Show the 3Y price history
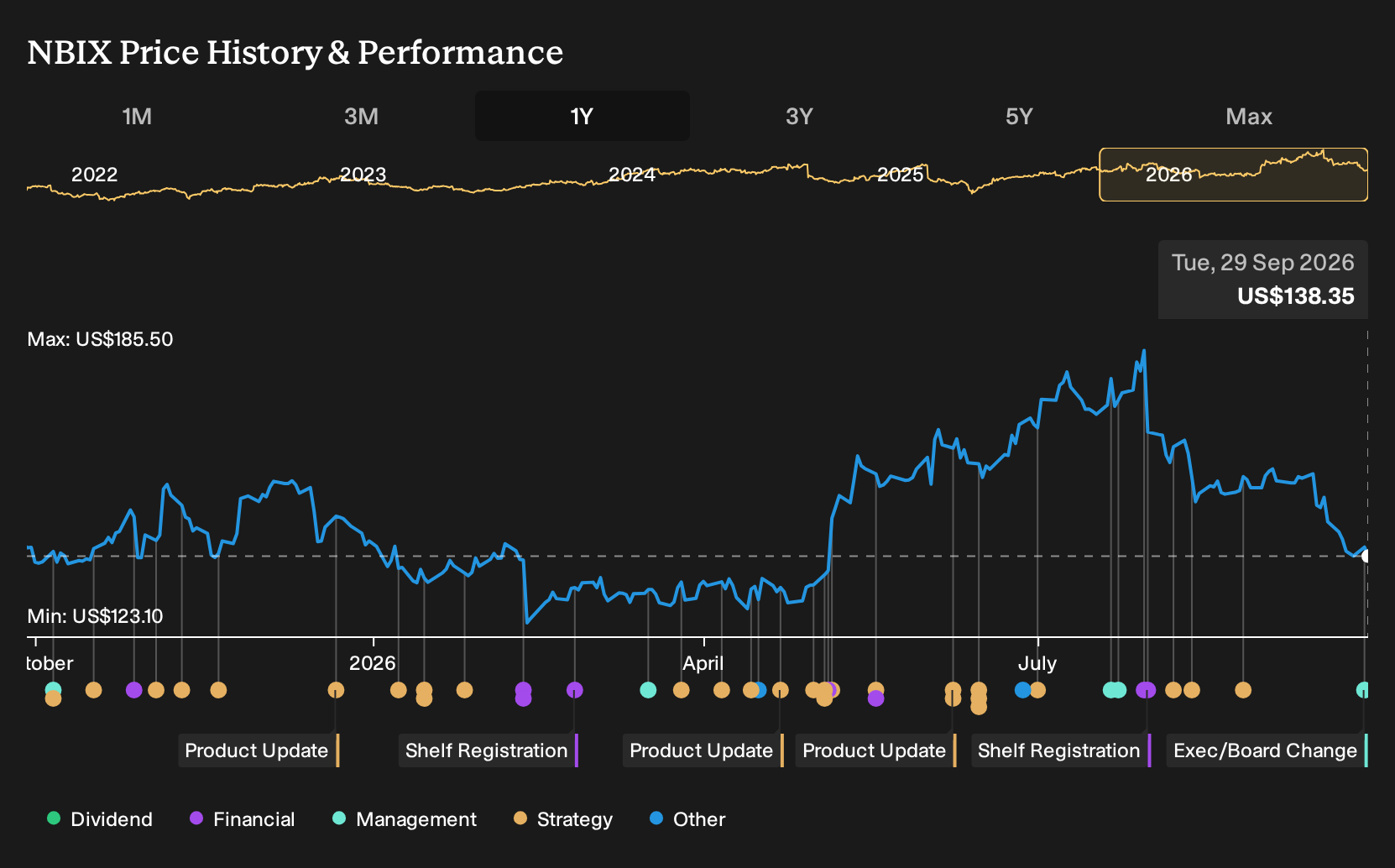Viewport: 1395px width, 868px height. pos(799,116)
